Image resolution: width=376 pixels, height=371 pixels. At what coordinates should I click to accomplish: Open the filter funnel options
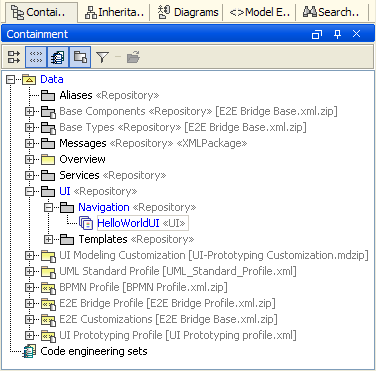point(102,57)
